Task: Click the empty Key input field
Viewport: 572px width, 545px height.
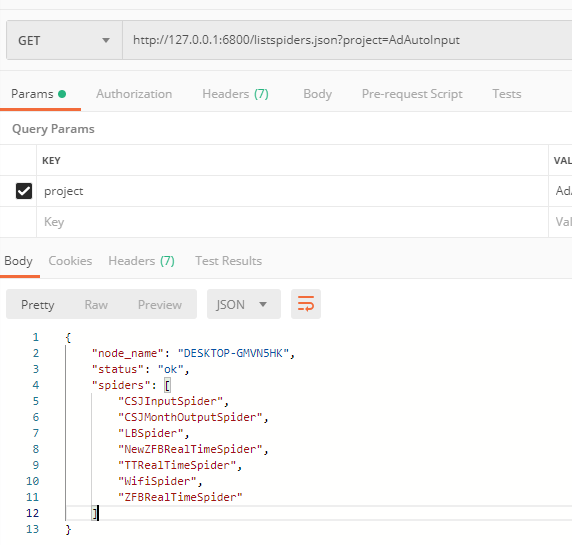Action: click(292, 222)
